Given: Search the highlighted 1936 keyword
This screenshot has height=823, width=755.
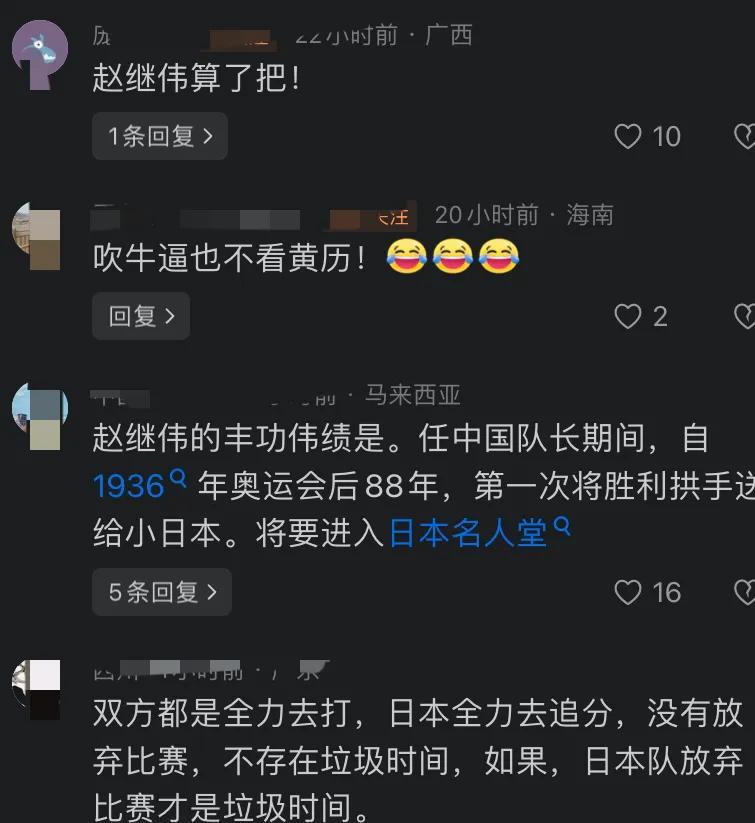Looking at the screenshot, I should [x=129, y=486].
